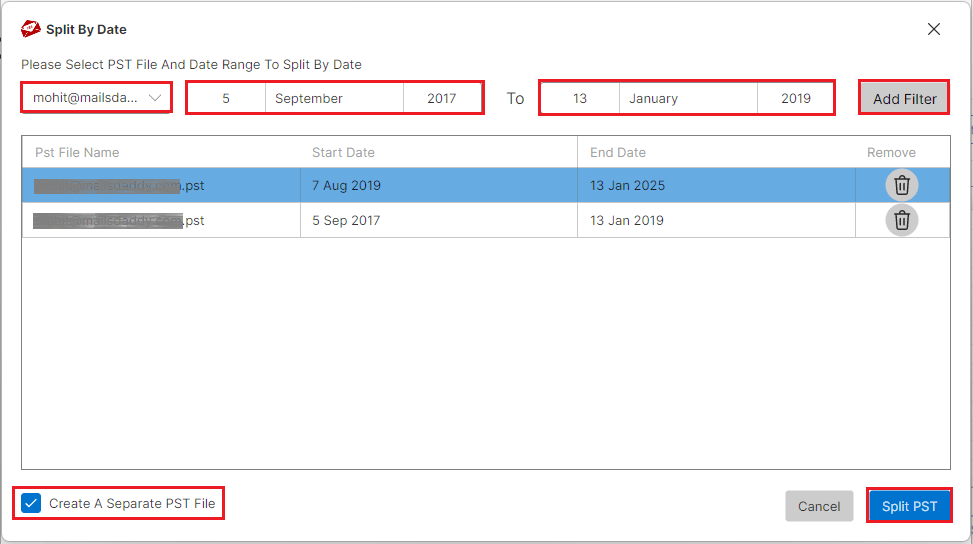Click the end date day field showing 13
Screen dimensions: 973x544
(580, 98)
